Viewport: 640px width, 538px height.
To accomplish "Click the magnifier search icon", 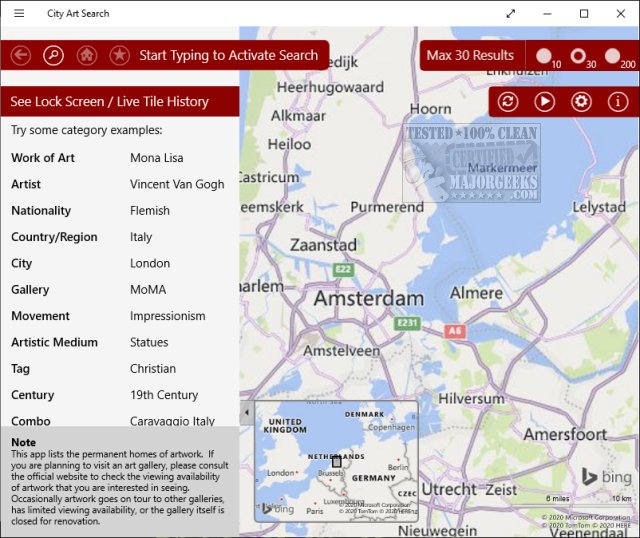I will (x=53, y=55).
